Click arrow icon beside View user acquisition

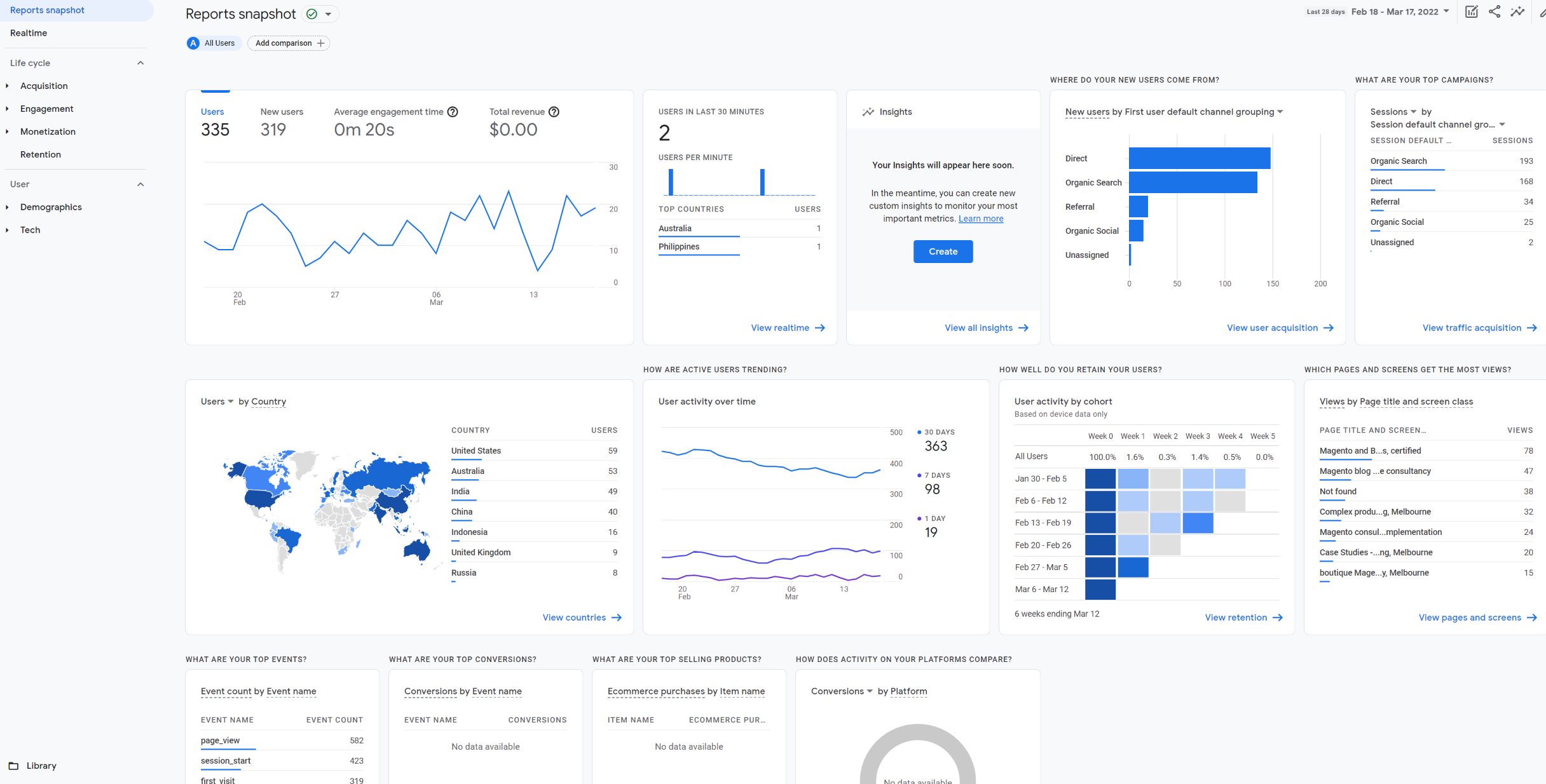click(1329, 328)
